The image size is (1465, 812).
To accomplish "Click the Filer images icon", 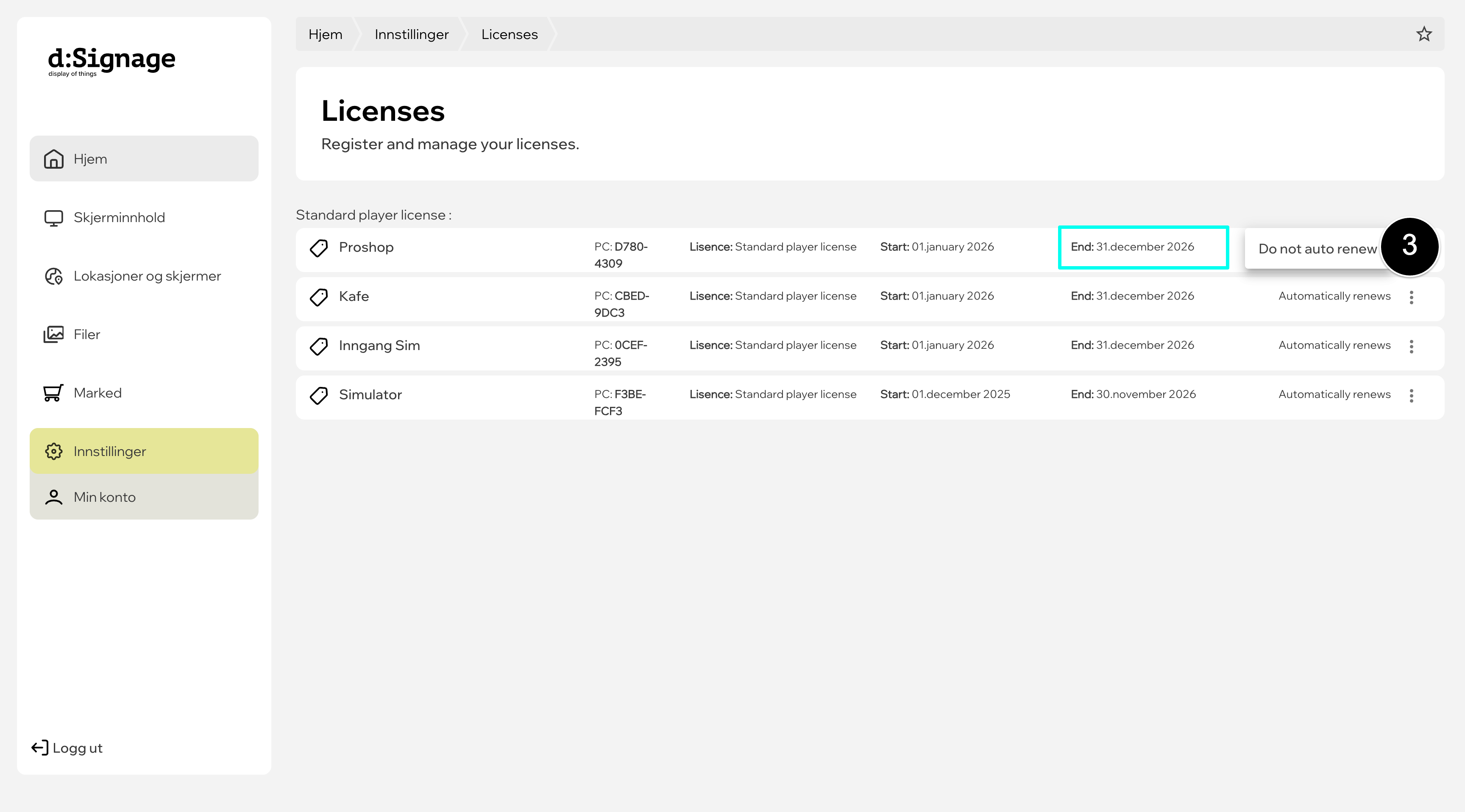I will (53, 334).
